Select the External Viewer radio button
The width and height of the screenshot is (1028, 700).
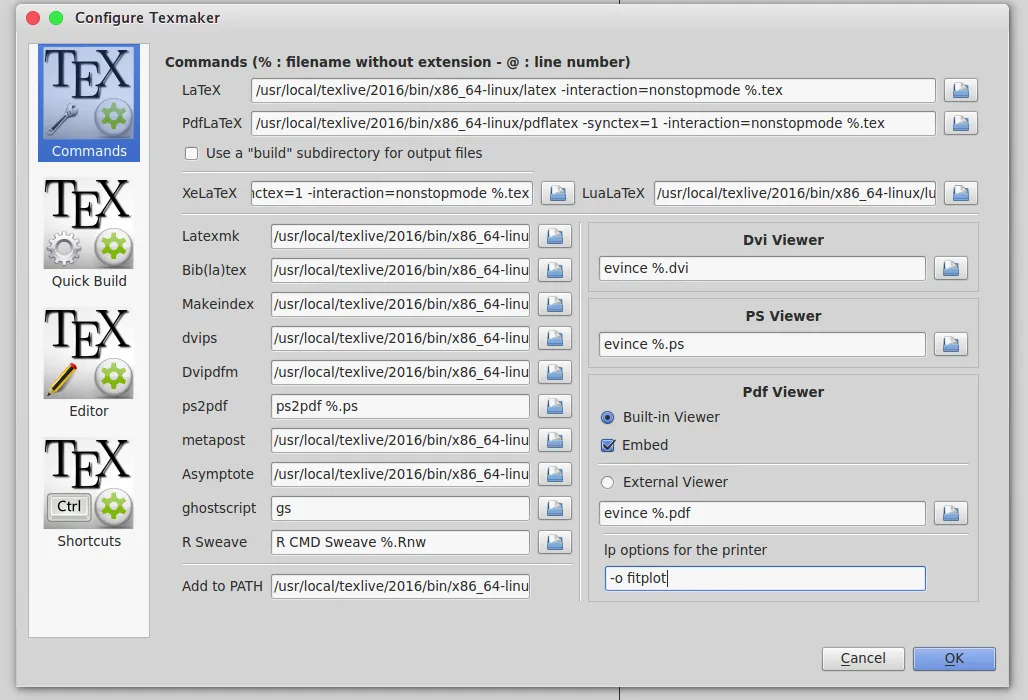coord(608,482)
